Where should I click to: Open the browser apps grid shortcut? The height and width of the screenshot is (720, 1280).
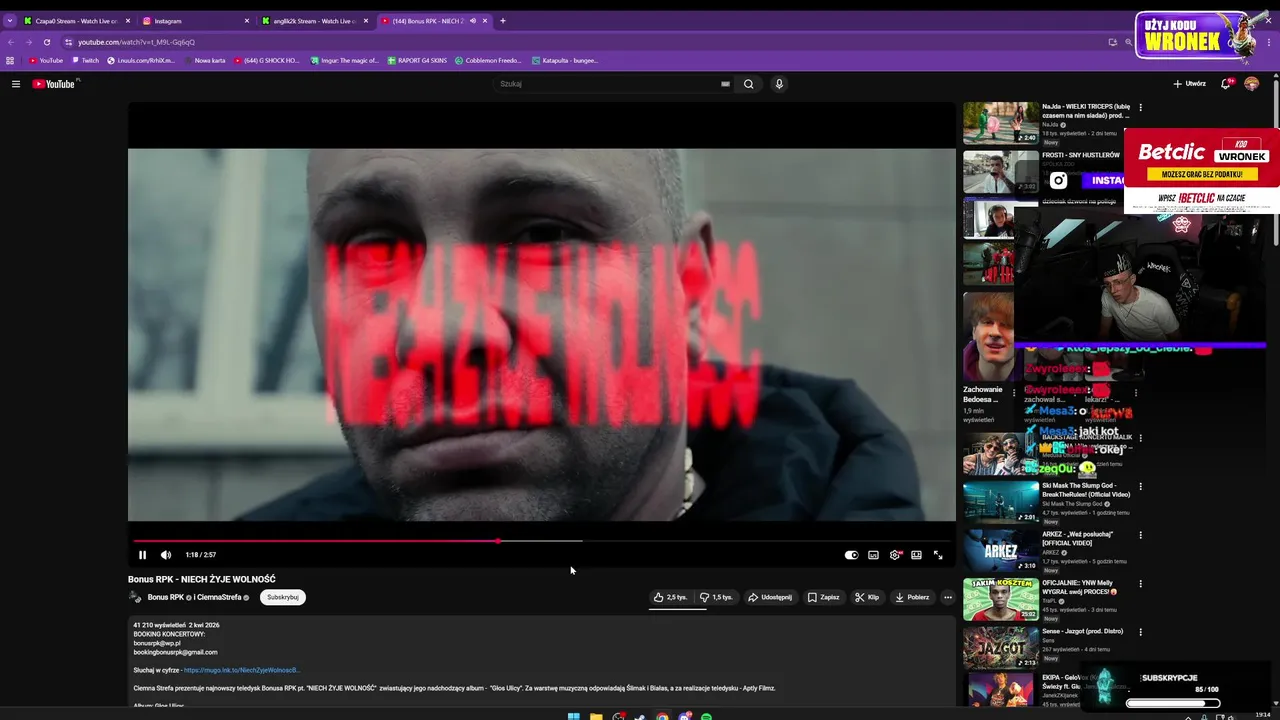coord(10,61)
